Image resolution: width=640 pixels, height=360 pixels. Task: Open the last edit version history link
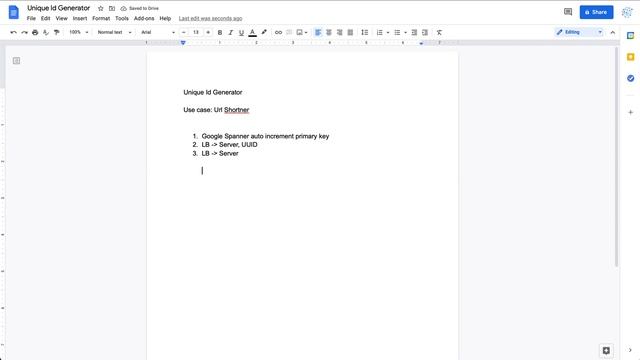coord(210,18)
